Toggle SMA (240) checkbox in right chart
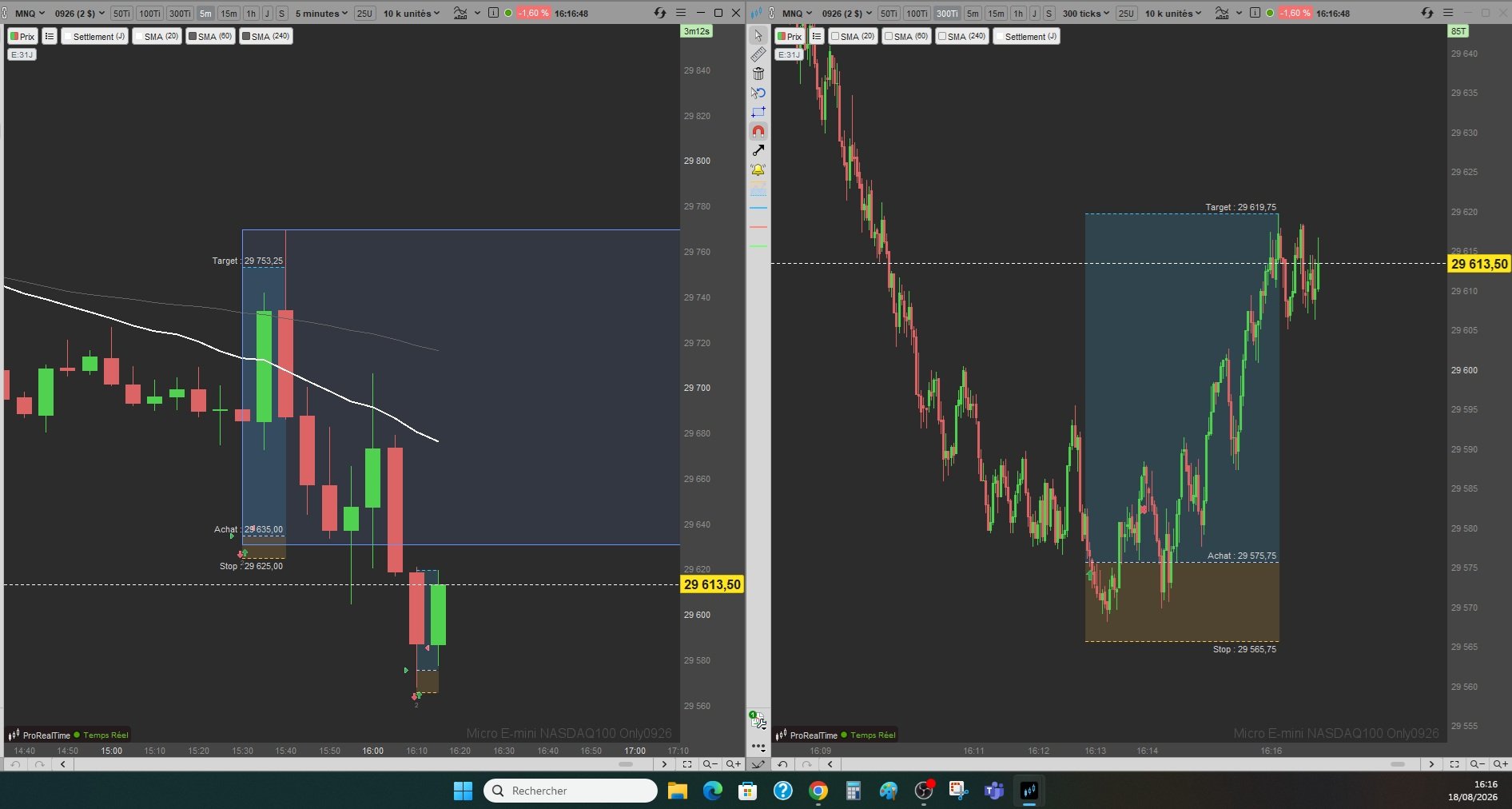Screen dimensions: 1512x809 pos(942,36)
